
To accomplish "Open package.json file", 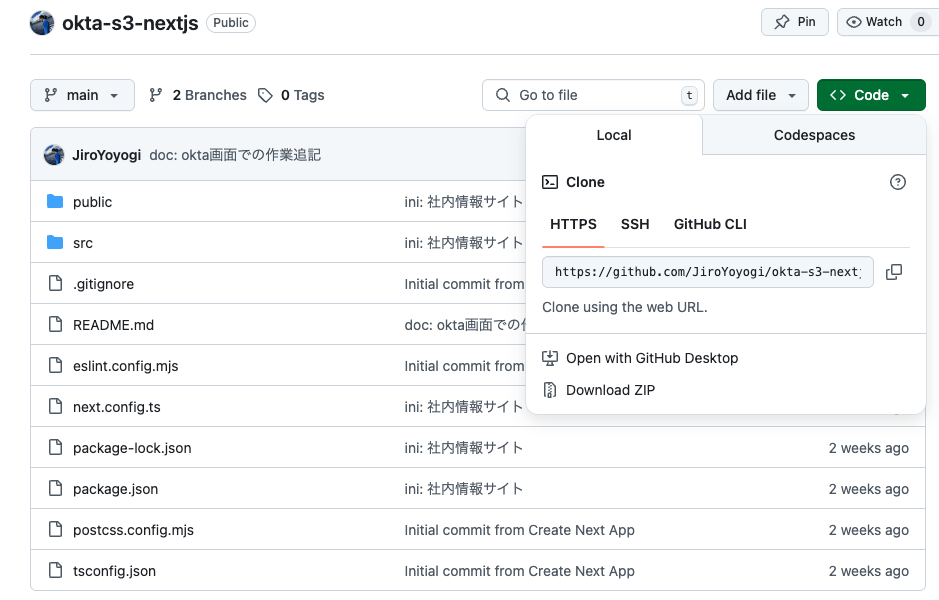I will [116, 489].
